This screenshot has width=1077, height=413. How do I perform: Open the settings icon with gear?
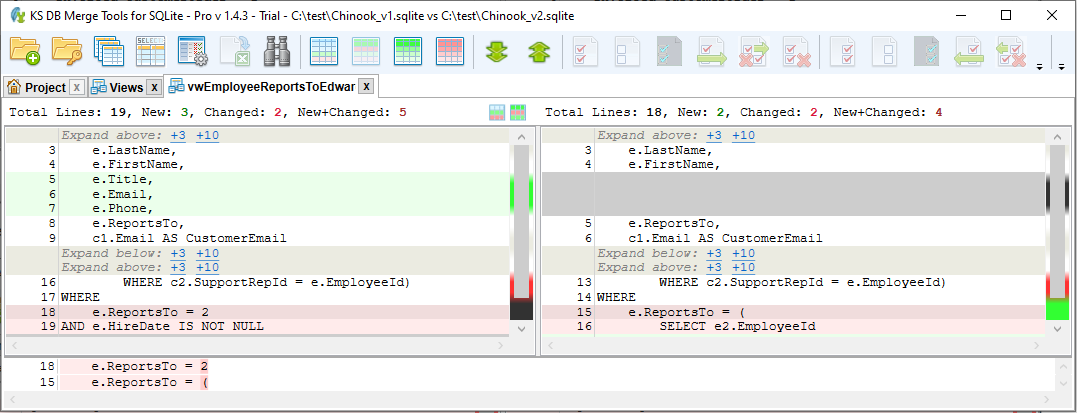[192, 52]
